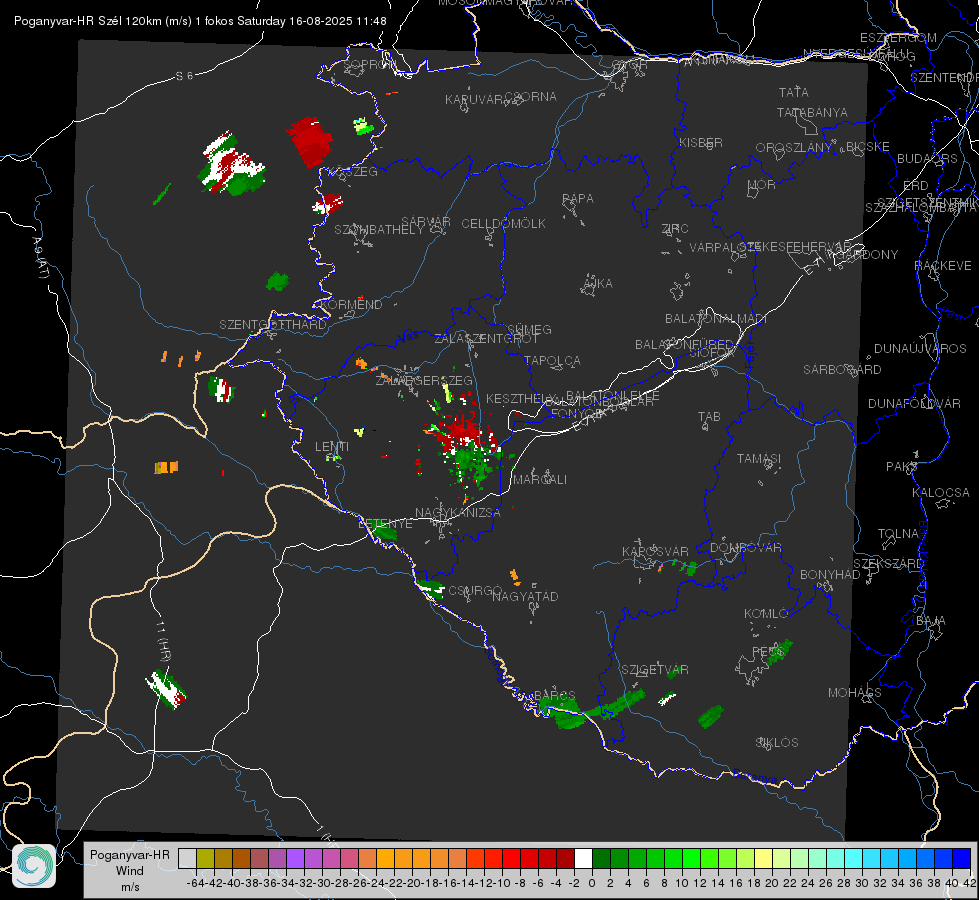
Task: Click the SZENTGOTTHÁRD city label
Action: (273, 325)
